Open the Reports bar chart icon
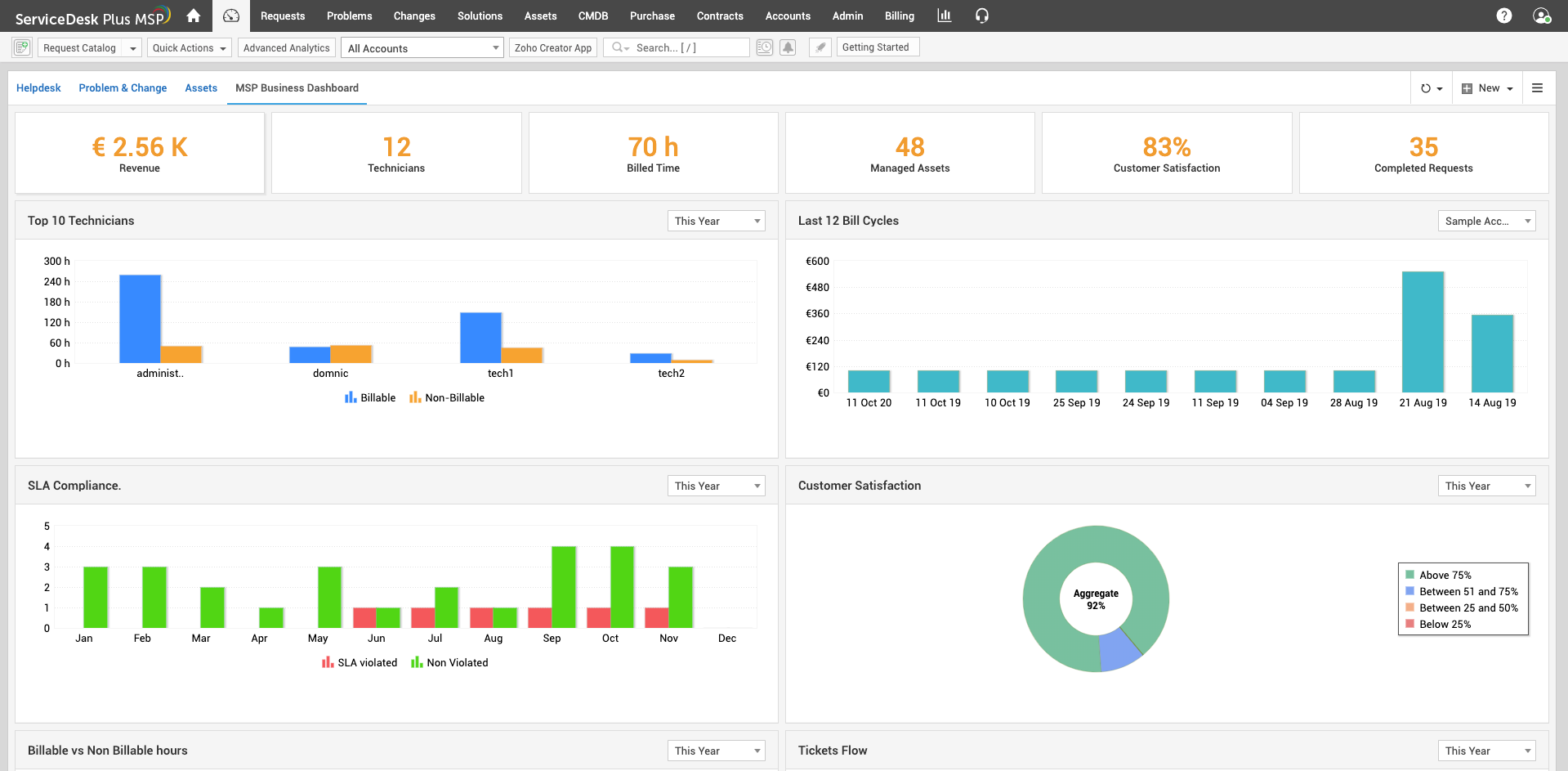The image size is (1568, 771). (944, 16)
